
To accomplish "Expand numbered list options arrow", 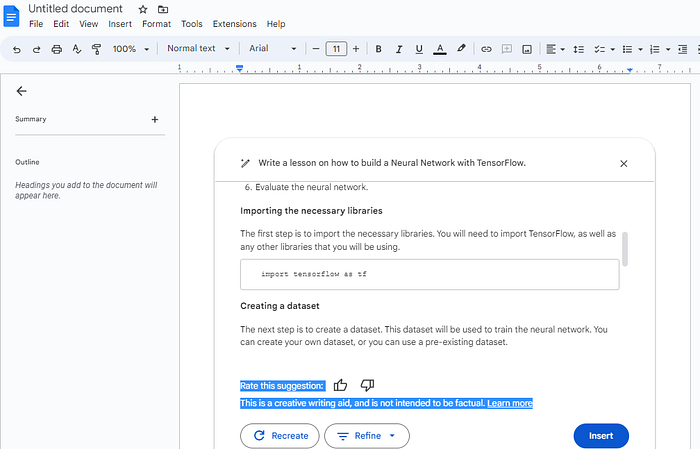I will pyautogui.click(x=668, y=49).
